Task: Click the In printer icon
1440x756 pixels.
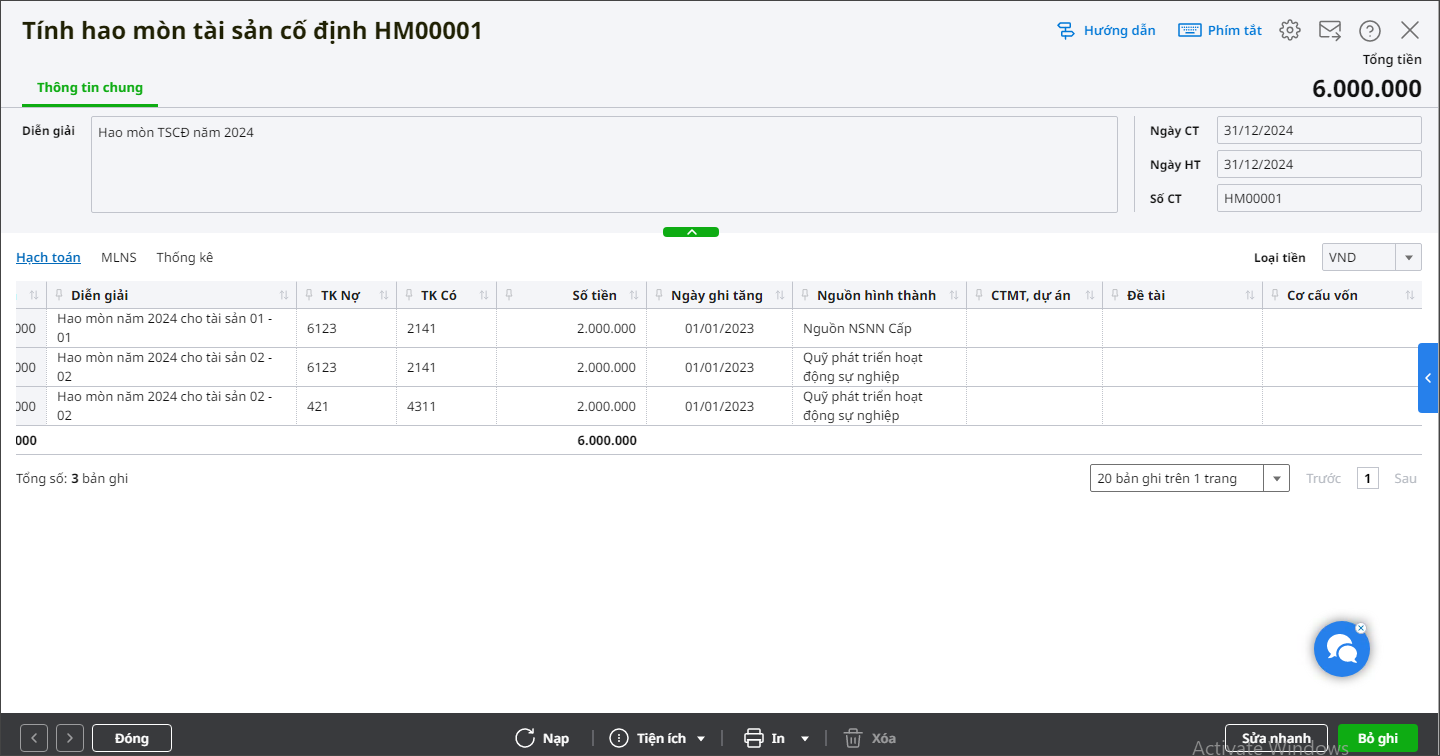Action: (755, 738)
